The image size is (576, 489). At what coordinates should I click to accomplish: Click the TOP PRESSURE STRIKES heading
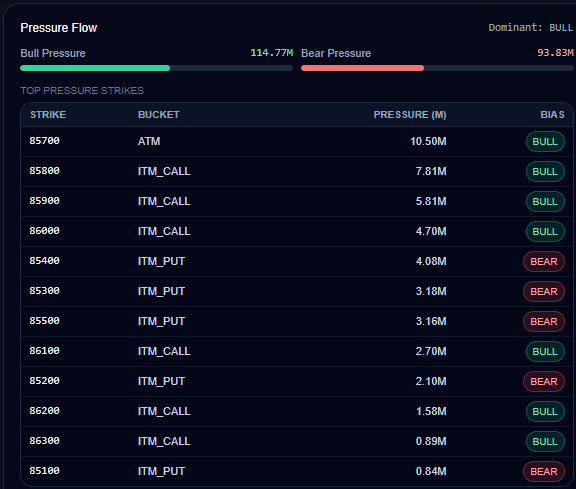click(82, 90)
